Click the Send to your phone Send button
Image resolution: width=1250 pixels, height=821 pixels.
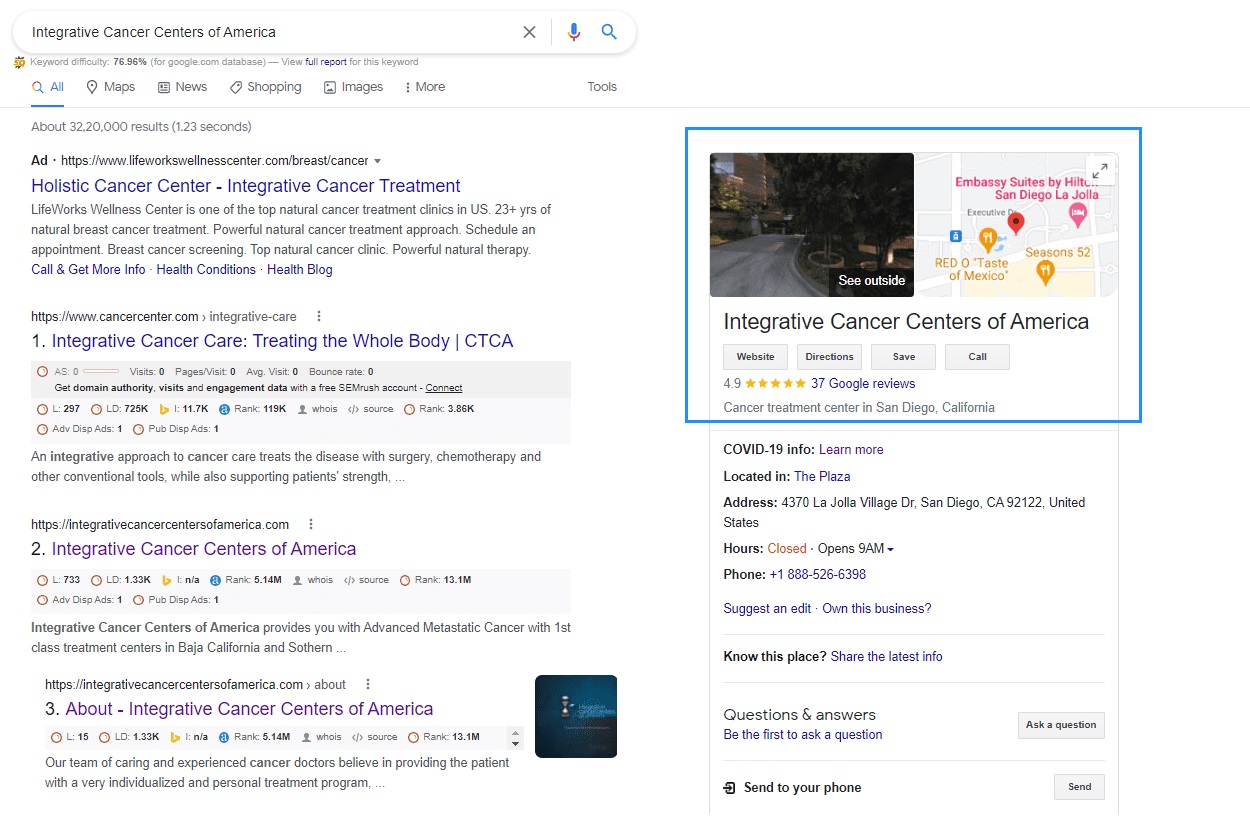1079,787
